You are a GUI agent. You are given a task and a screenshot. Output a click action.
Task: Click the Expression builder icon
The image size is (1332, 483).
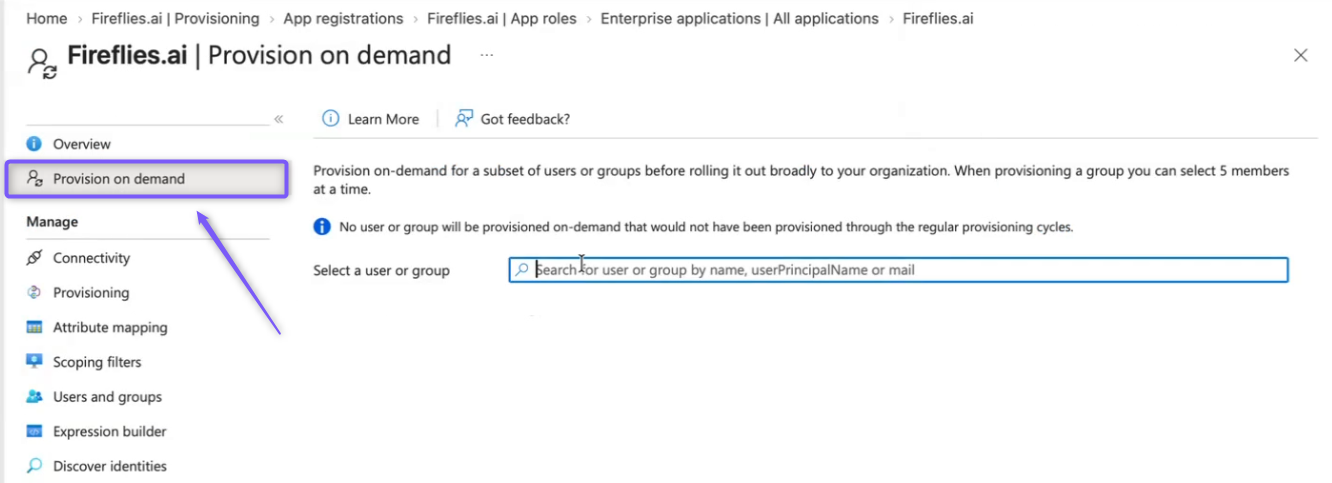(x=34, y=432)
